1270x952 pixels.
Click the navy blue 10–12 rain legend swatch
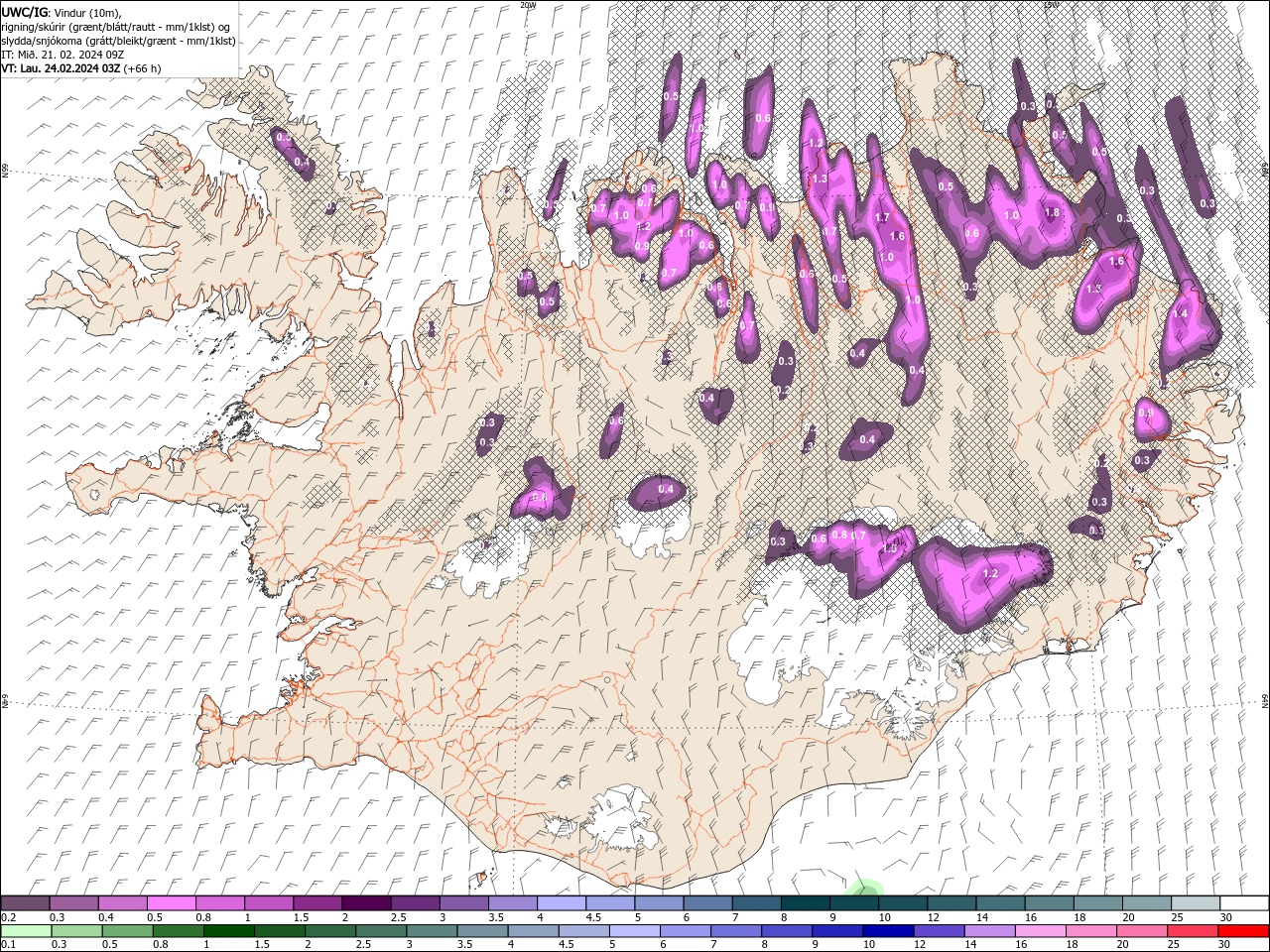click(887, 930)
